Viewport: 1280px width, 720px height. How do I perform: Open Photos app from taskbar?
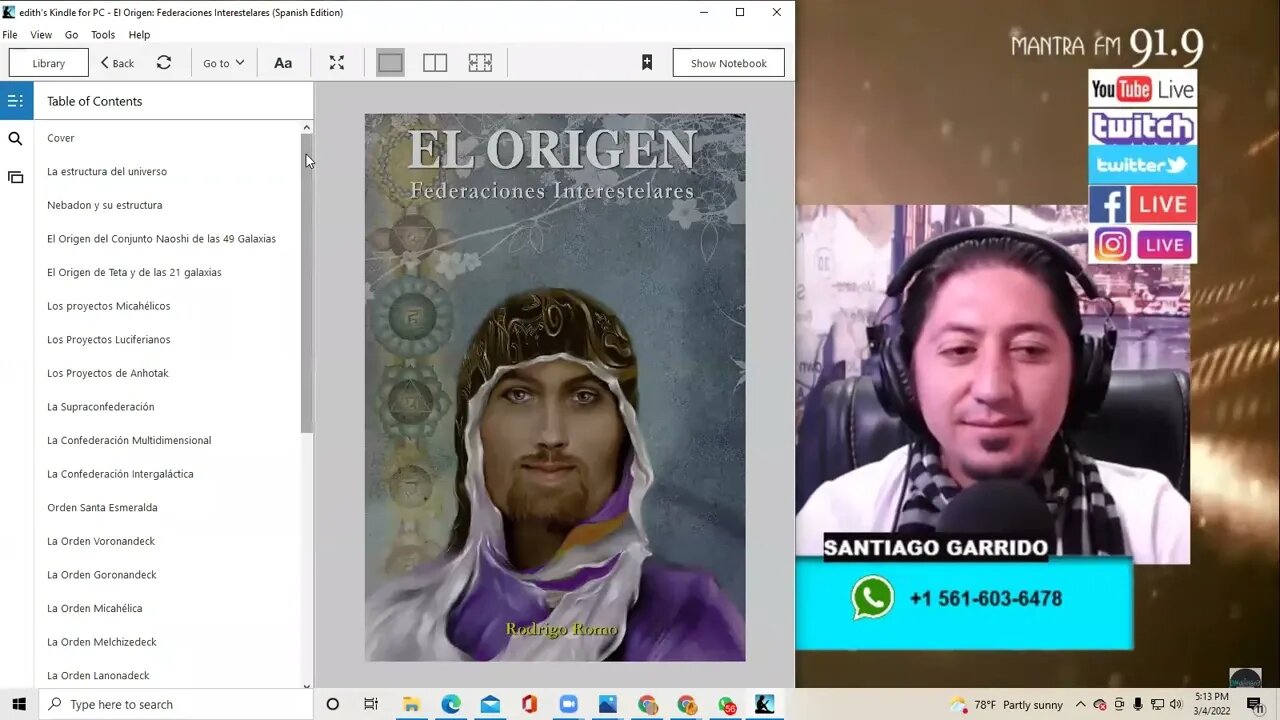coord(608,704)
